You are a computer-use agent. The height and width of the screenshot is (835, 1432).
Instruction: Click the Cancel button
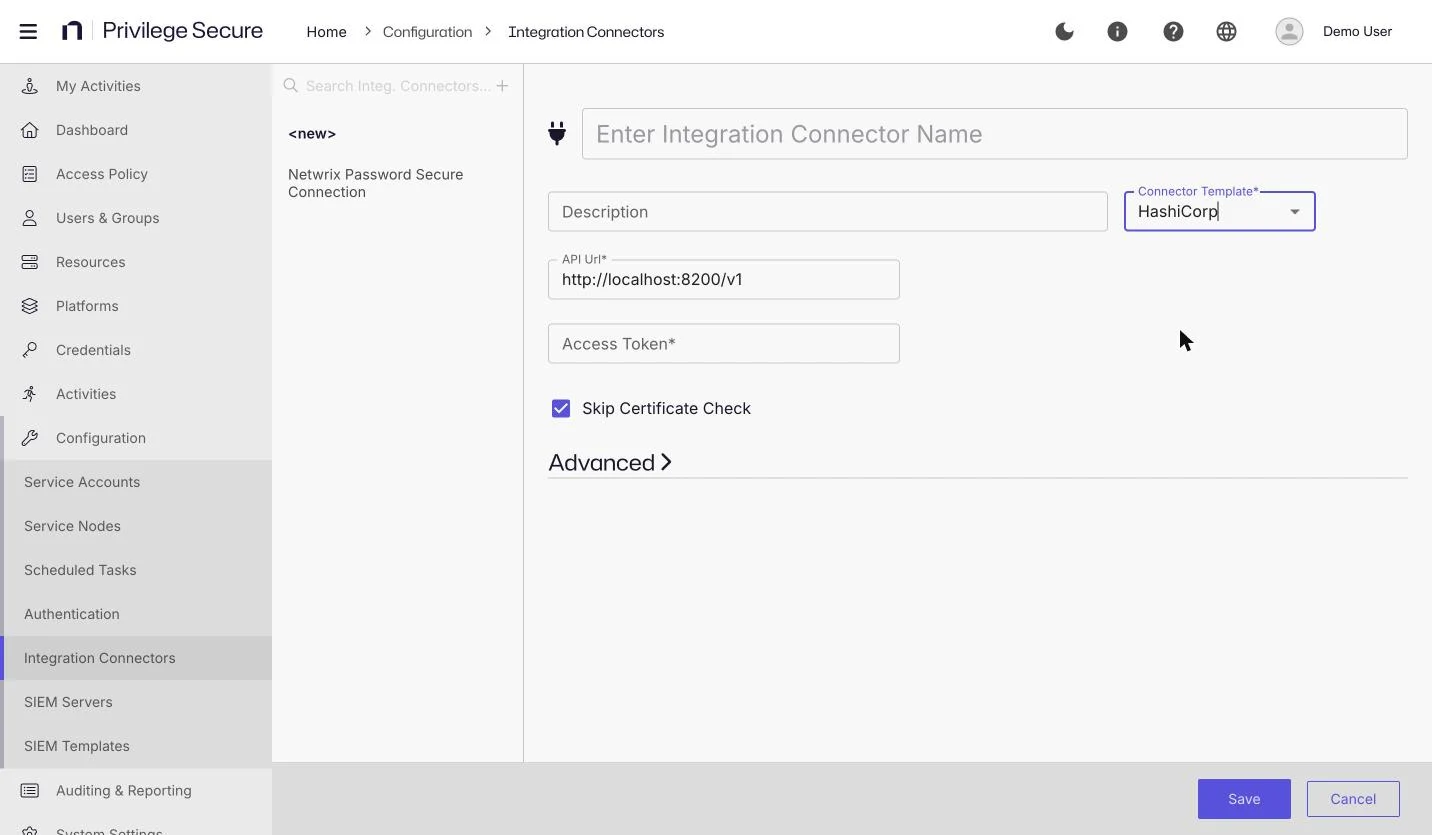pyautogui.click(x=1353, y=799)
